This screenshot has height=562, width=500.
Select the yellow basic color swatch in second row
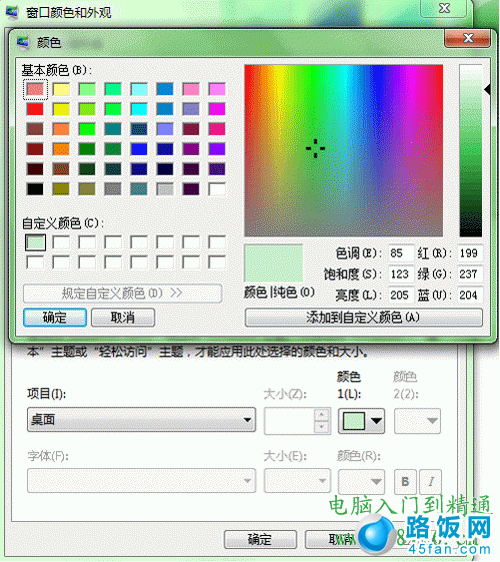[x=61, y=109]
